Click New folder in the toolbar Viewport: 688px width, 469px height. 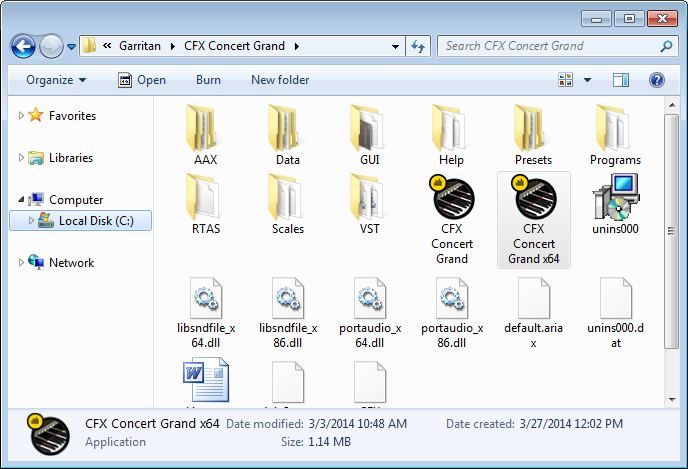click(280, 80)
